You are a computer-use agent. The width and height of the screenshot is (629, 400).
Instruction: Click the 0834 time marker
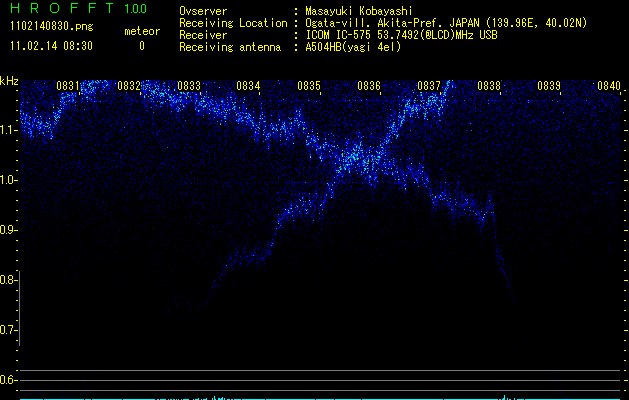point(248,86)
